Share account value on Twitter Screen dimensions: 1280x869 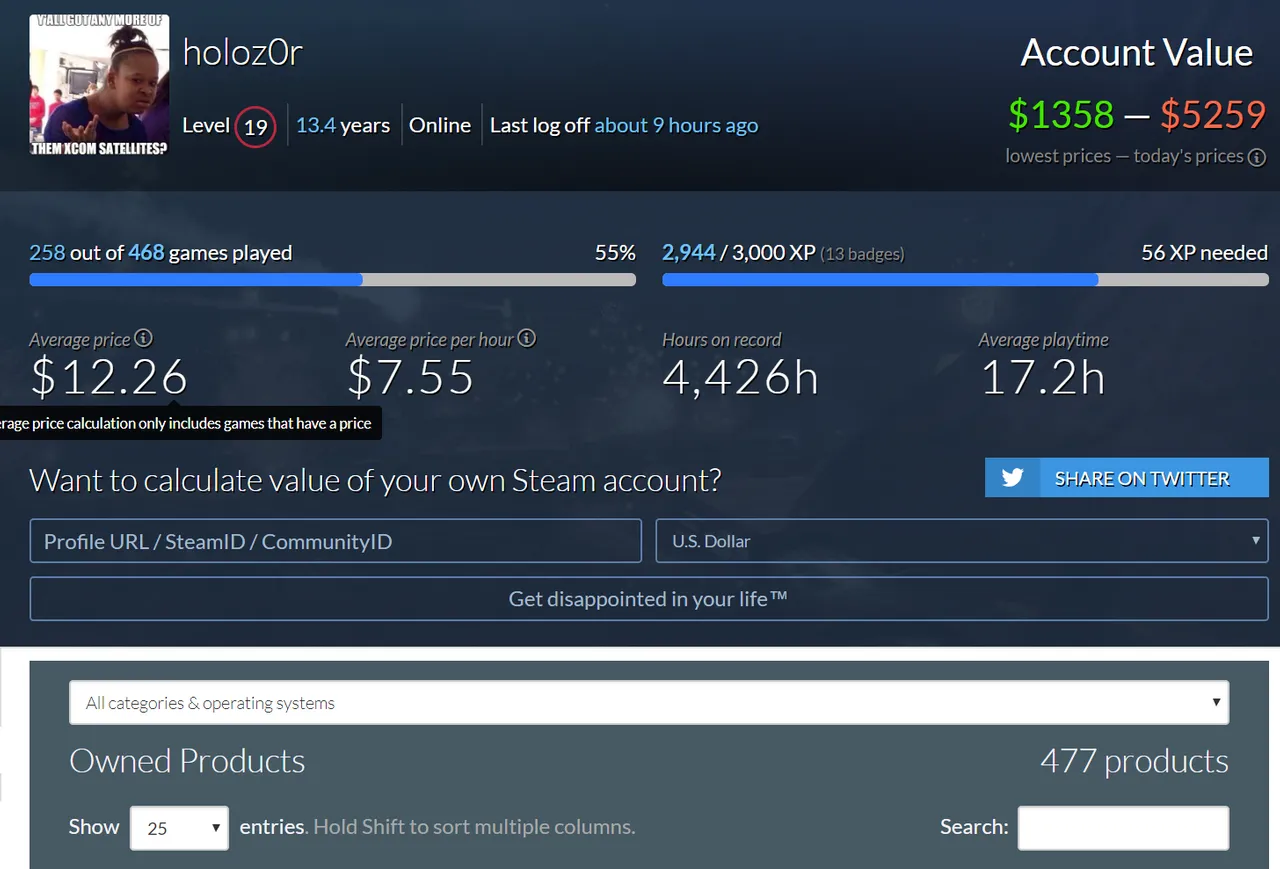[1127, 478]
